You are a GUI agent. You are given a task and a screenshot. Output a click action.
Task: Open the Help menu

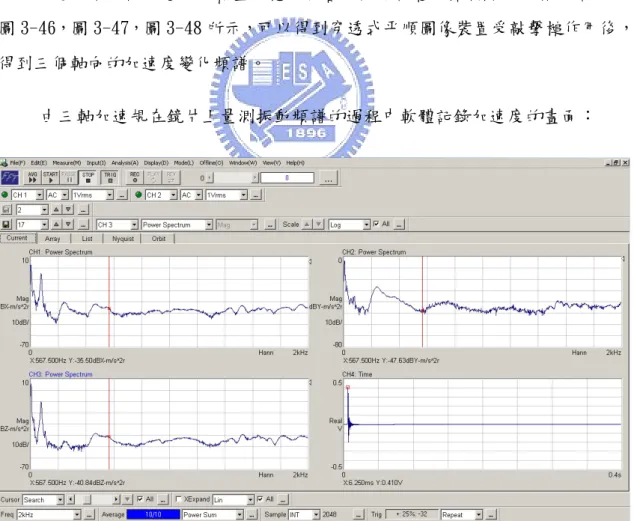click(295, 163)
